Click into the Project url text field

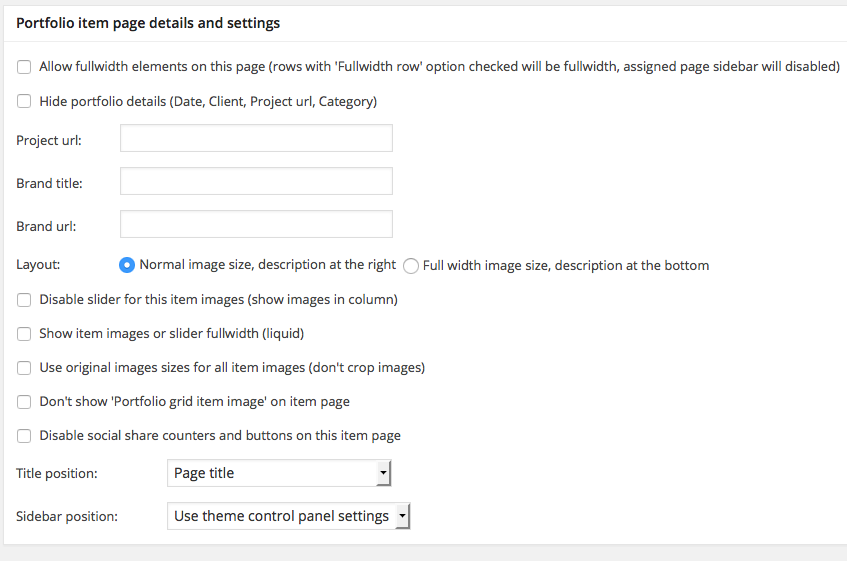[256, 139]
